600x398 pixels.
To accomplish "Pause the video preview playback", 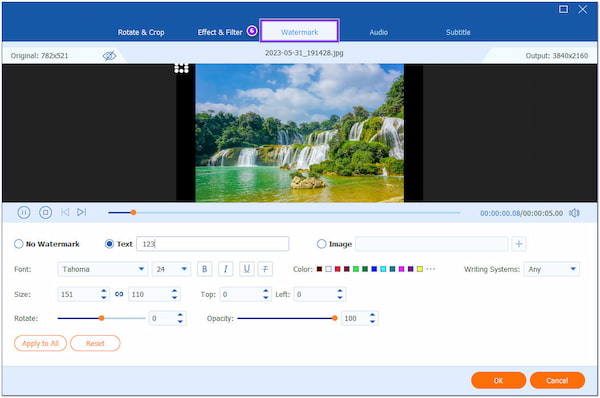I will (24, 212).
